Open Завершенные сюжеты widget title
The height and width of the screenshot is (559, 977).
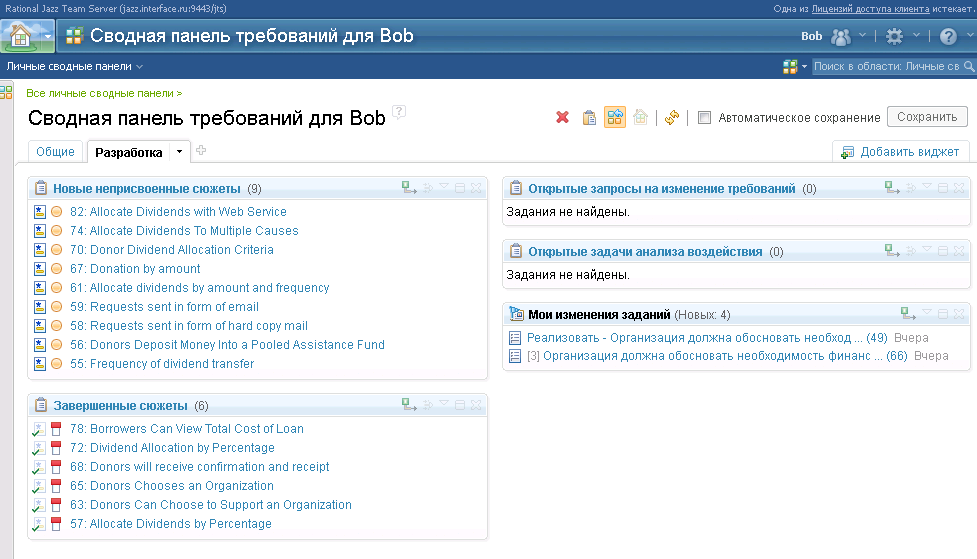pyautogui.click(x=120, y=406)
